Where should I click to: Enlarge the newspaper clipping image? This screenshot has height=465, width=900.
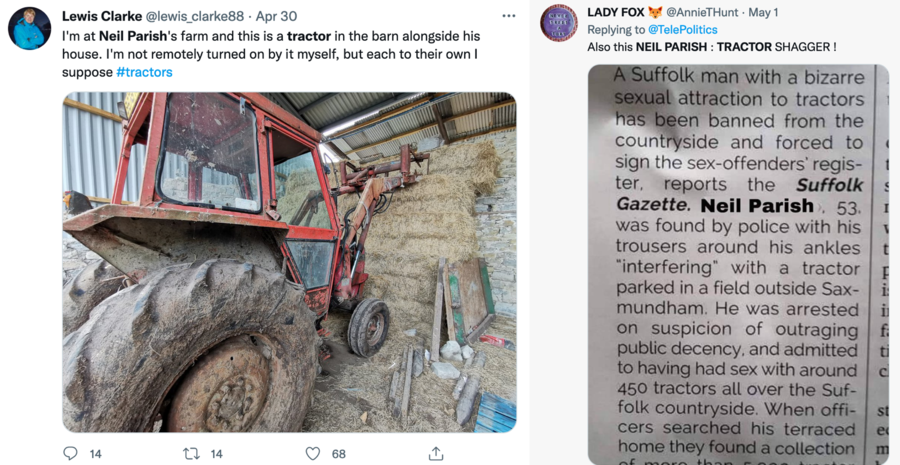point(738,264)
